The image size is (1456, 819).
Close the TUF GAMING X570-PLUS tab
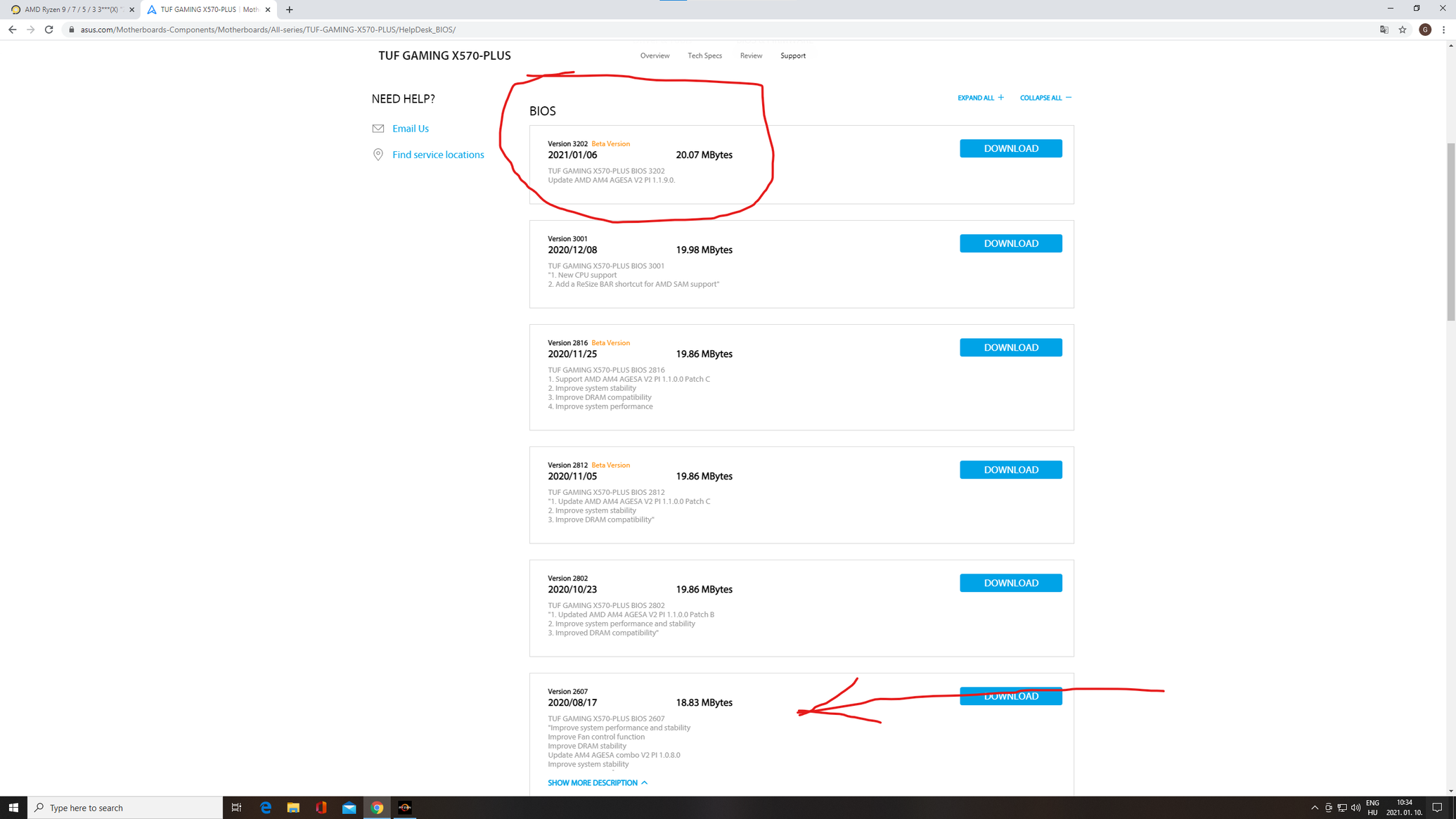point(268,10)
